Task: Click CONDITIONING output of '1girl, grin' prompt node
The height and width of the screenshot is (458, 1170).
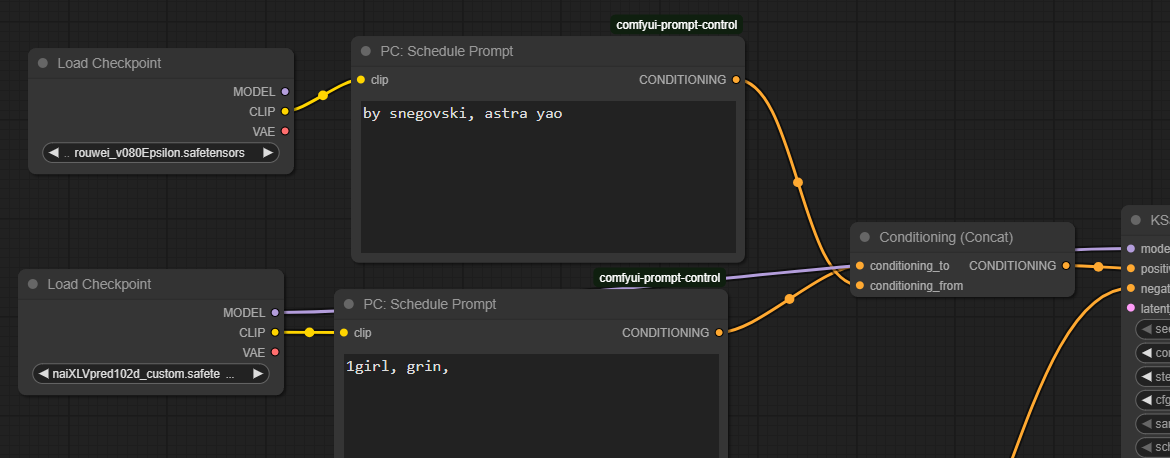Action: pos(719,333)
